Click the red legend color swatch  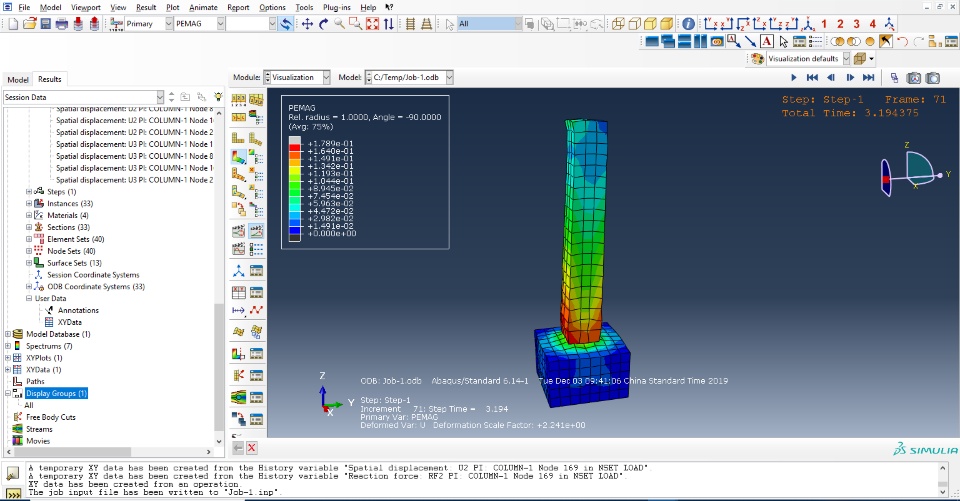294,148
